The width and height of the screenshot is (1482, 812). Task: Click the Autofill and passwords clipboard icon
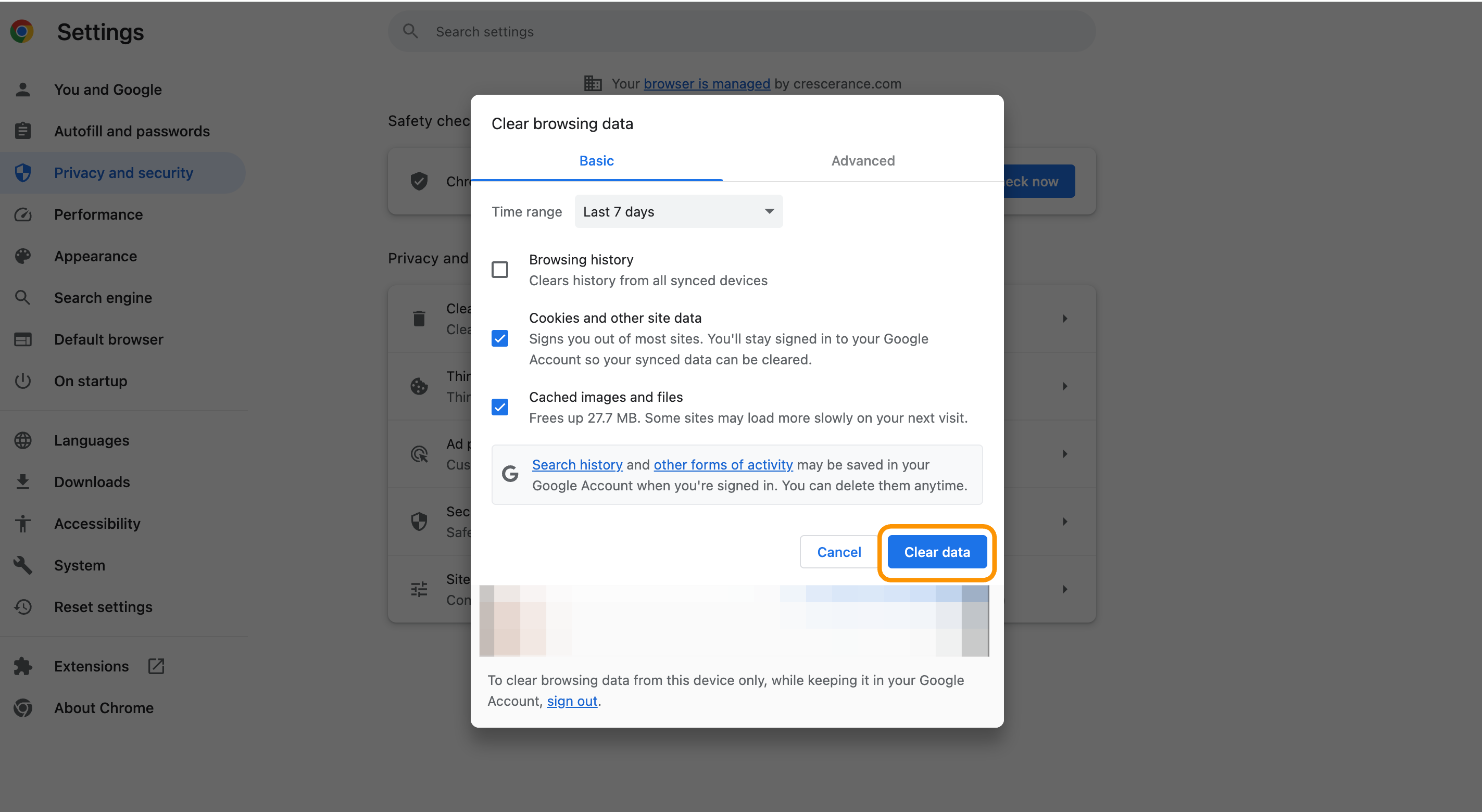click(x=22, y=131)
